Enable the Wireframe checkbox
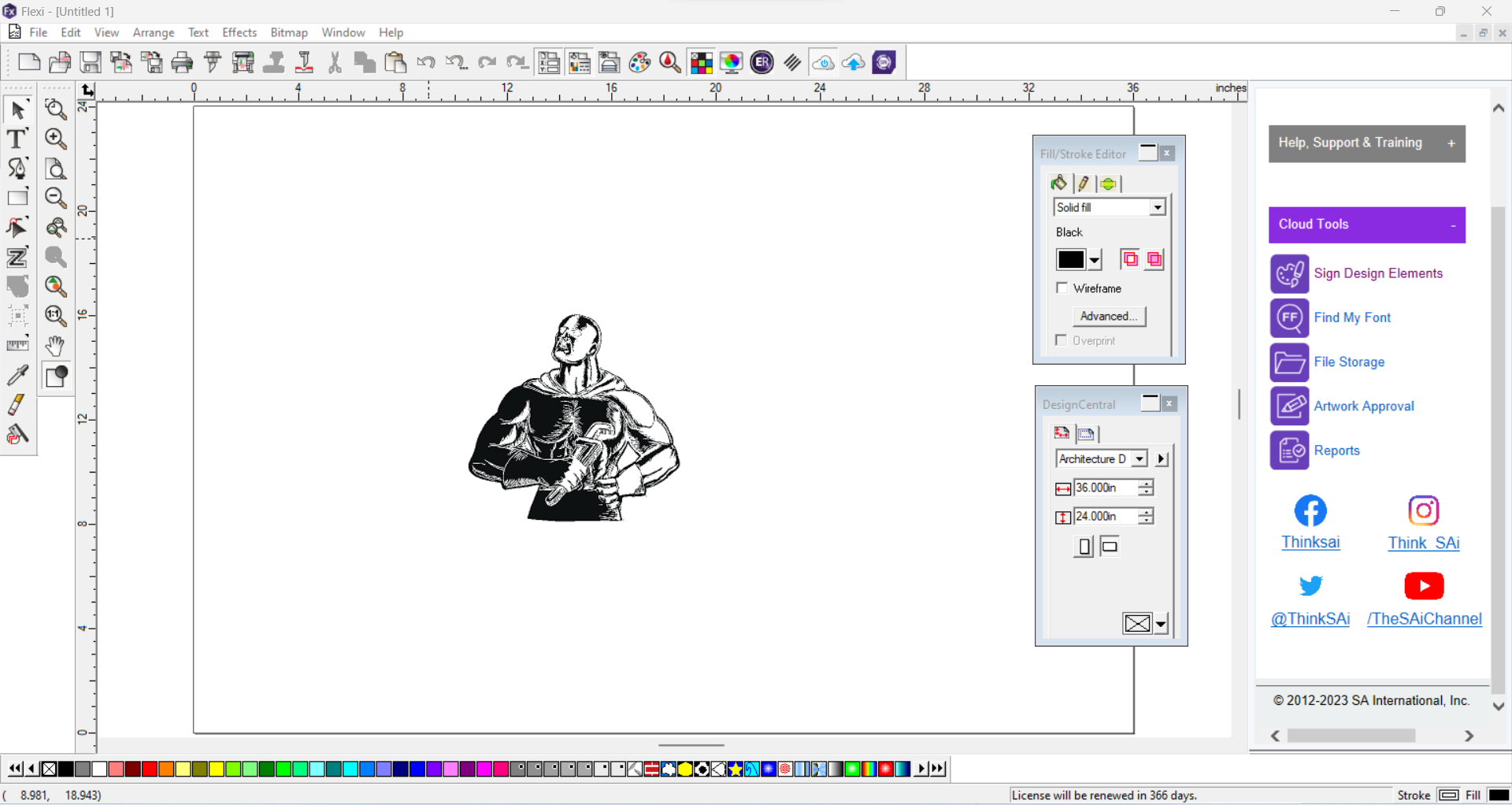 tap(1062, 288)
